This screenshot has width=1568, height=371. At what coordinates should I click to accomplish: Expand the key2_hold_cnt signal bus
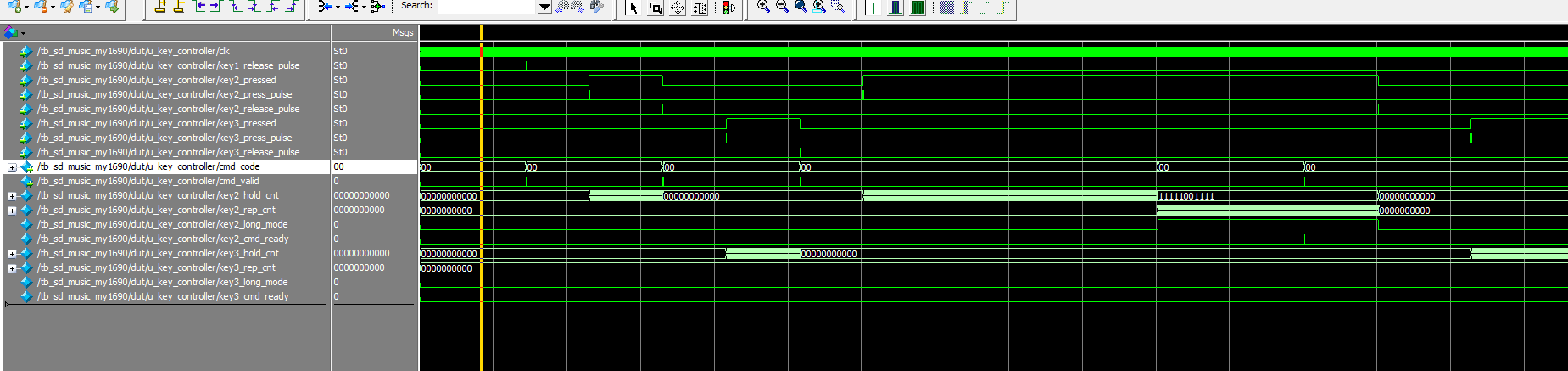(12, 196)
